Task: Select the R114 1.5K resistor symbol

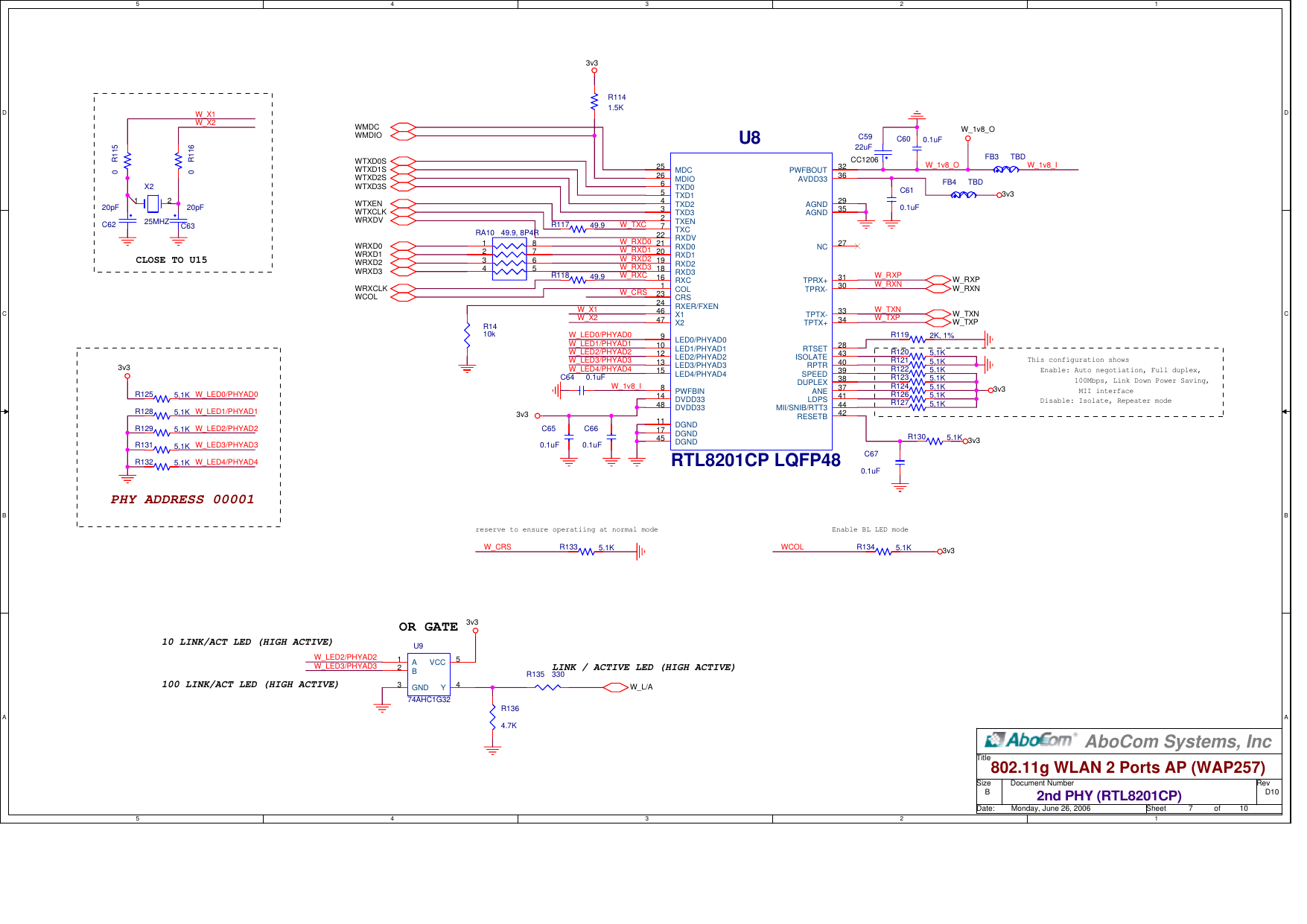Action: click(594, 102)
